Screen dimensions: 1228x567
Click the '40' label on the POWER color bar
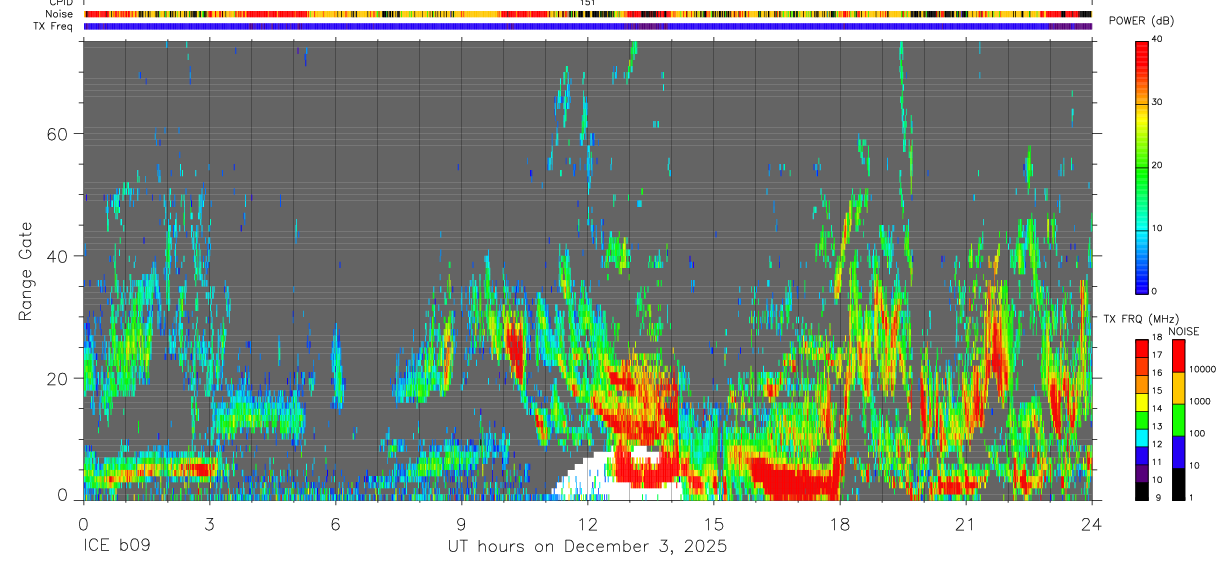pyautogui.click(x=1157, y=39)
